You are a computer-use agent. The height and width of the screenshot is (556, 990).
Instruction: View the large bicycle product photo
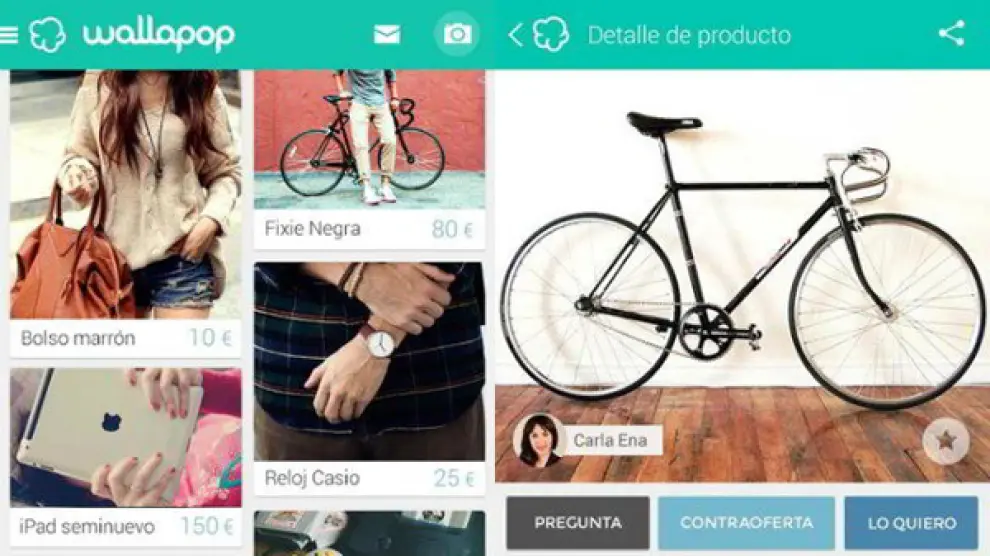(x=742, y=276)
